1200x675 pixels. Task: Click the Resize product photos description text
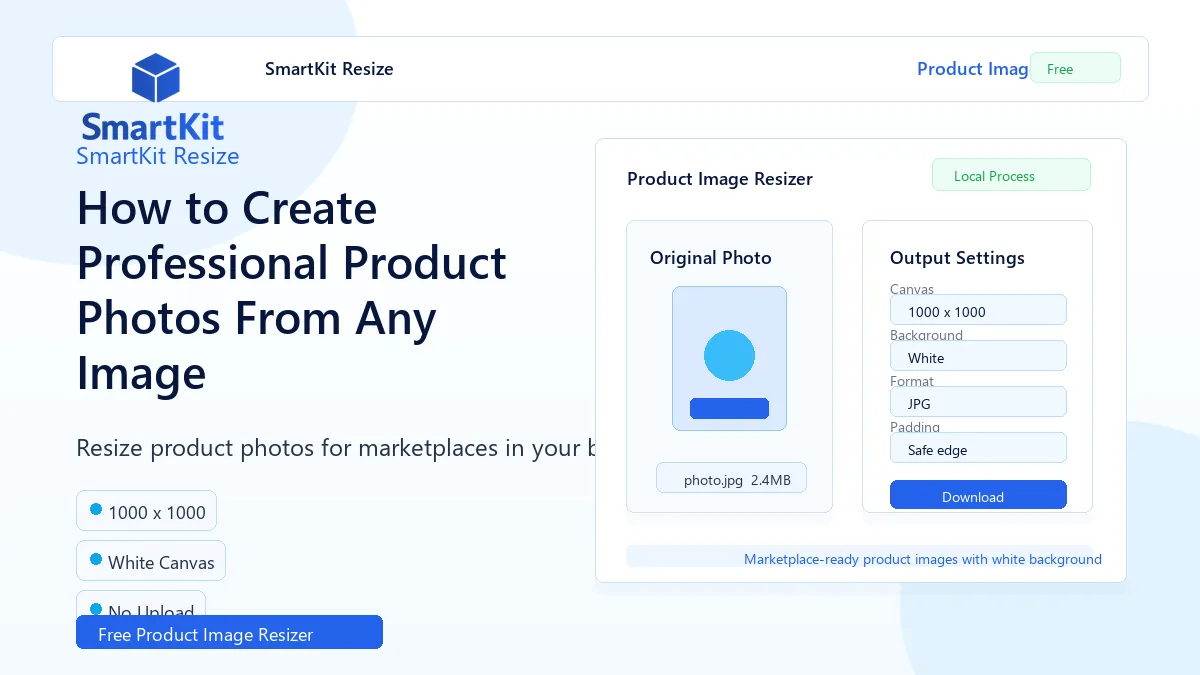click(336, 448)
